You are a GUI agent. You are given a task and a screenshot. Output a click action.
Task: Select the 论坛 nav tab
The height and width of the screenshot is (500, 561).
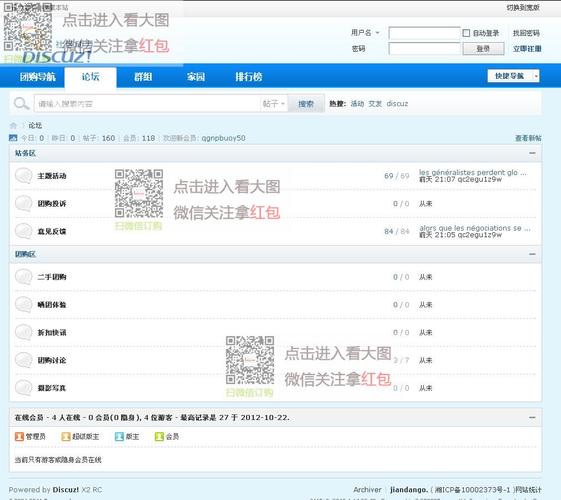point(91,77)
